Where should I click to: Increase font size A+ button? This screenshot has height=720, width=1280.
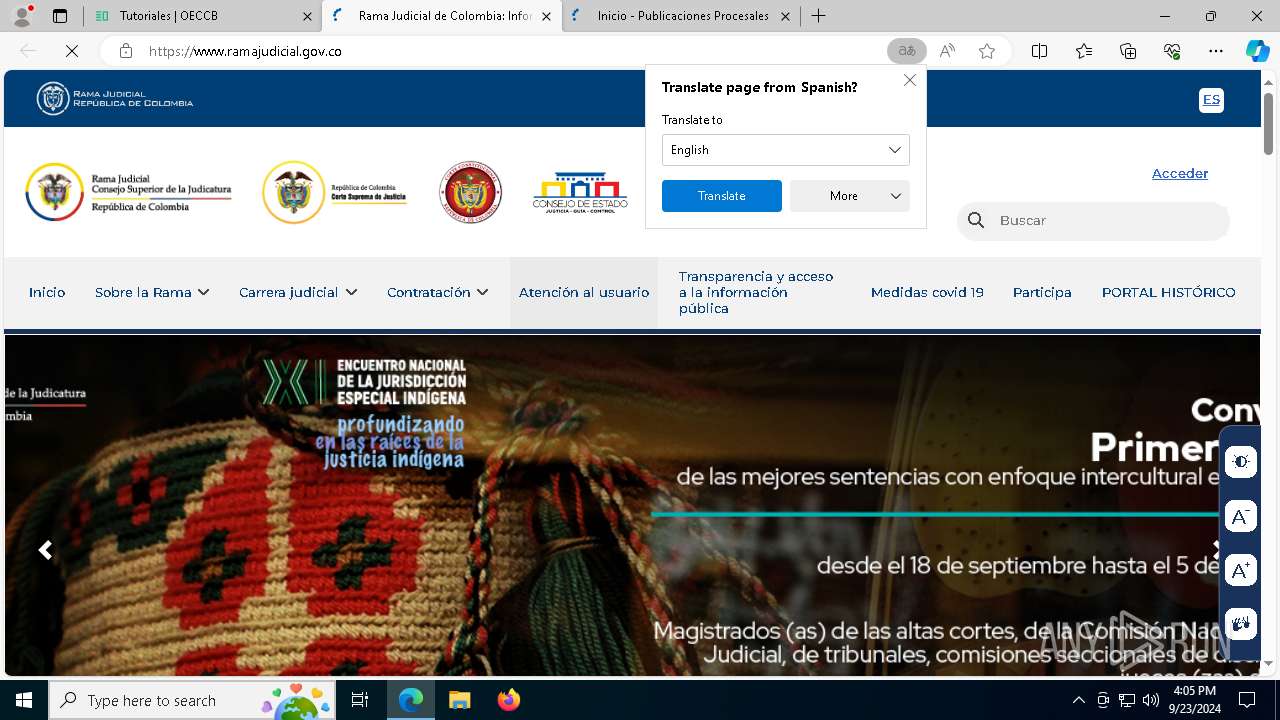[1241, 570]
